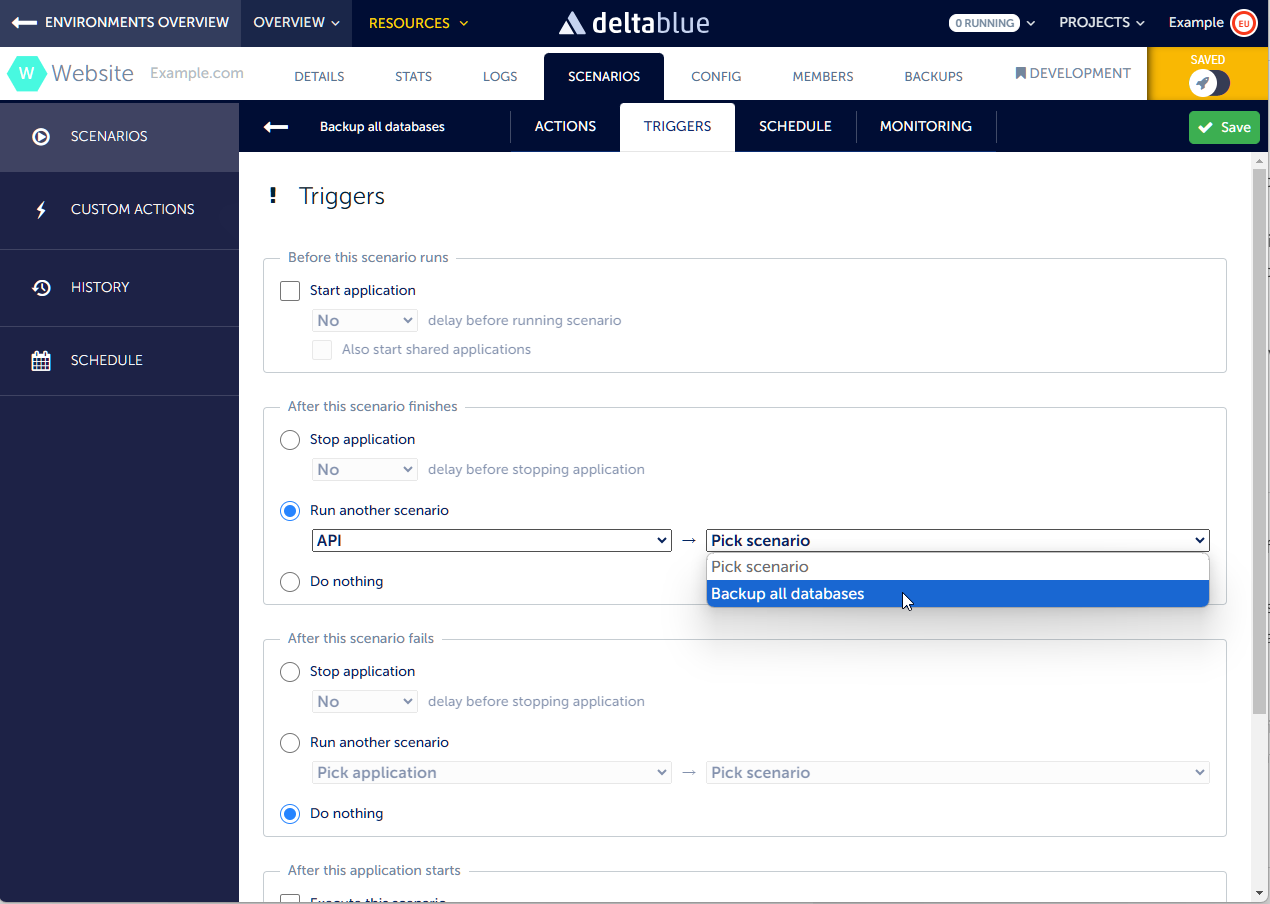Click the Schedule calendar icon in sidebar
Viewport: 1270px width, 904px height.
tap(41, 361)
